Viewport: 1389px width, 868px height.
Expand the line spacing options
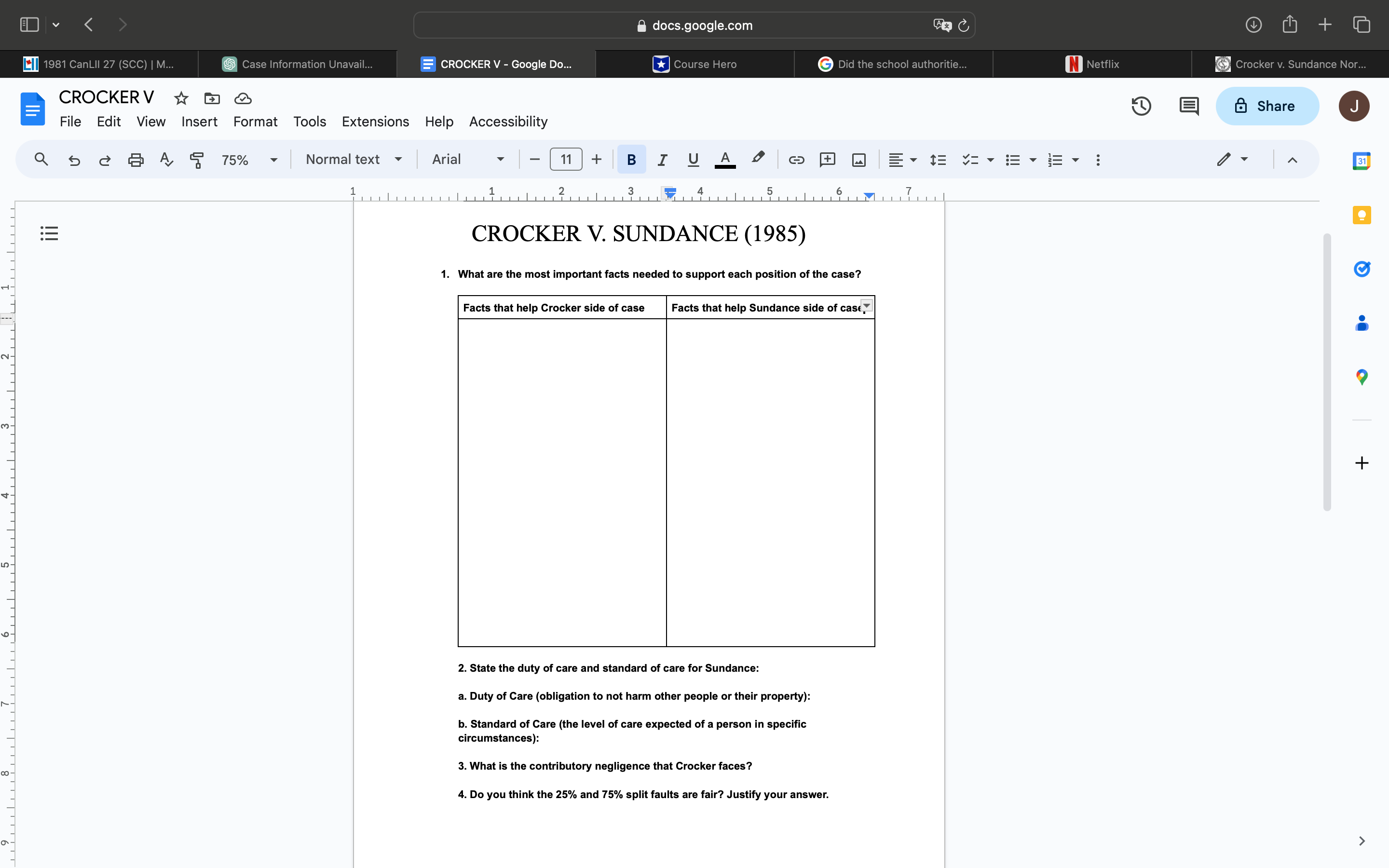click(938, 160)
